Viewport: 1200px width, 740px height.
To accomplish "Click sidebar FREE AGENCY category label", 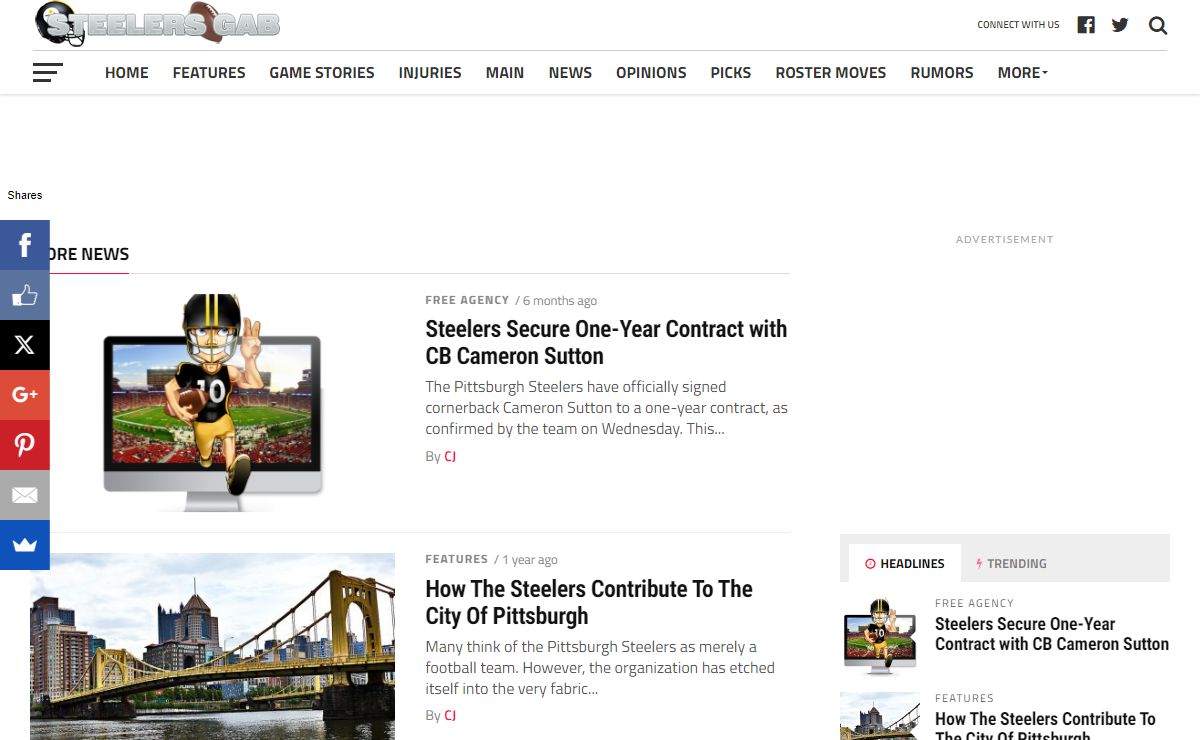I will (x=974, y=603).
